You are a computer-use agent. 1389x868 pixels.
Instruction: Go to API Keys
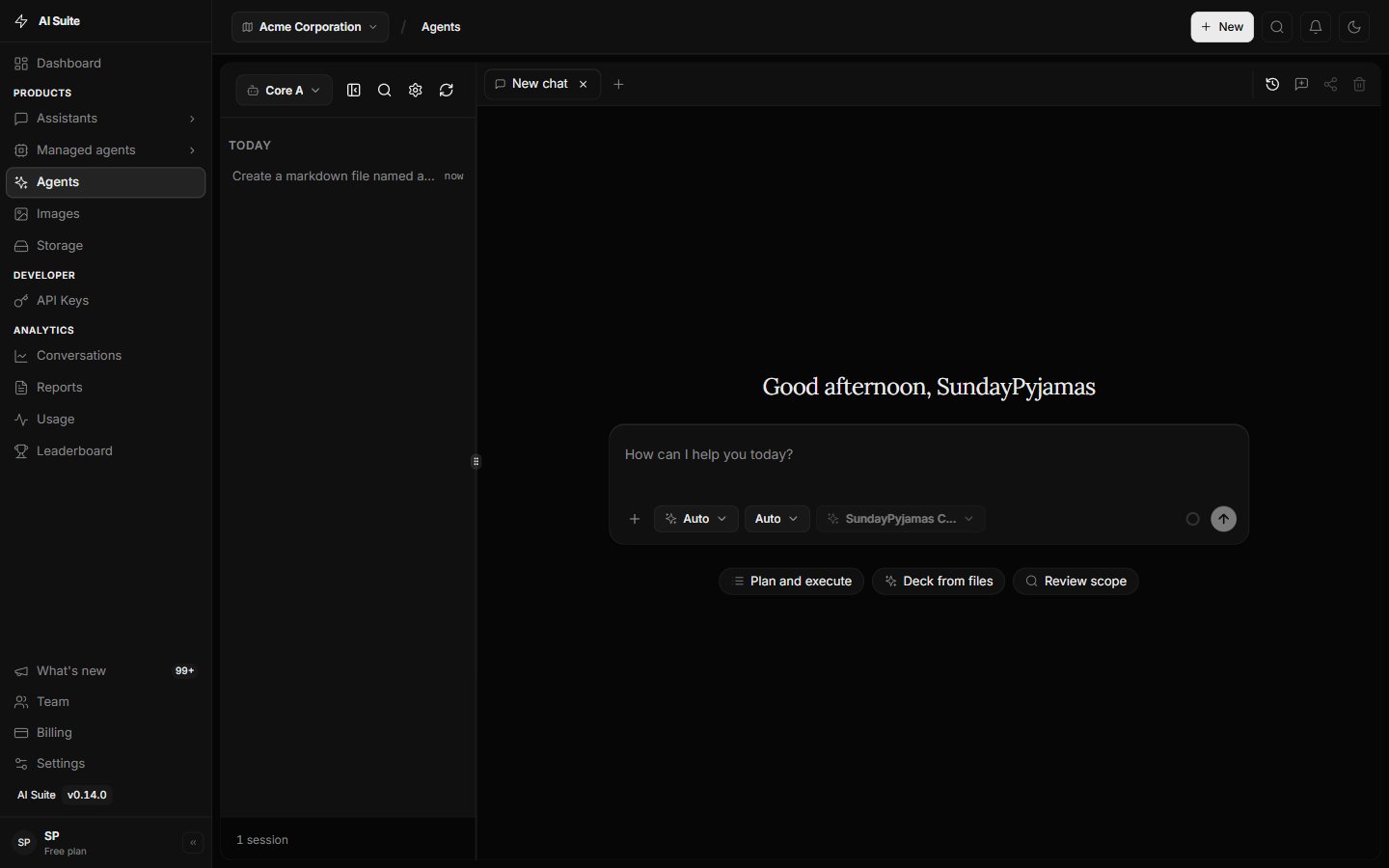coord(106,301)
